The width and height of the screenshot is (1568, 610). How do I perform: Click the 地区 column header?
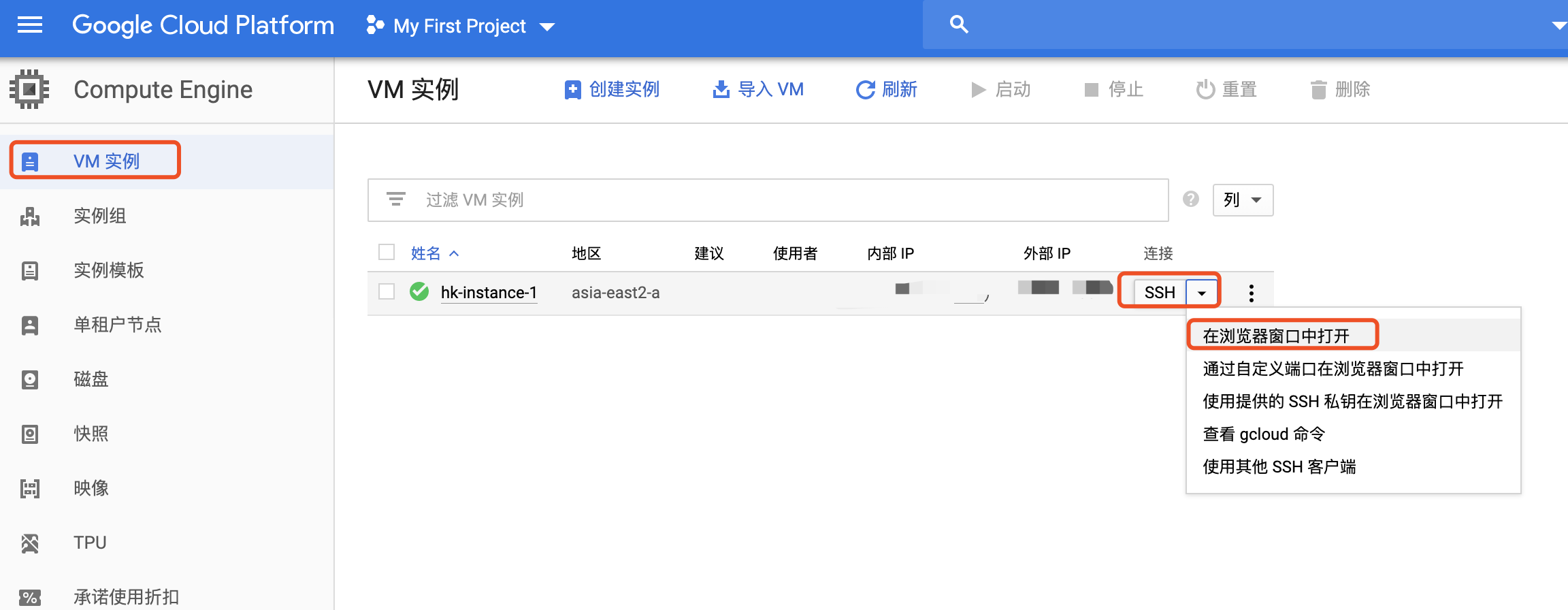587,253
